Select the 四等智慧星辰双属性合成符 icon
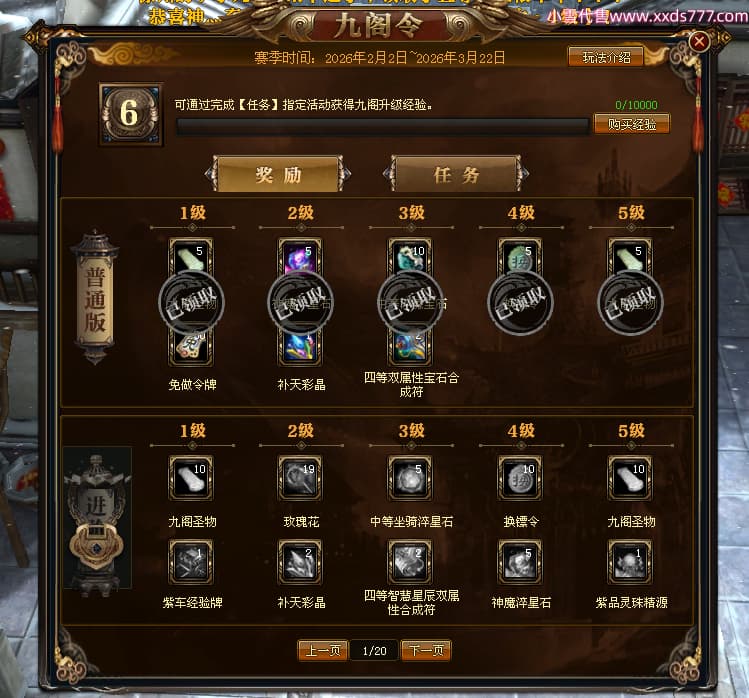Screen dimensions: 749x698 [410, 562]
